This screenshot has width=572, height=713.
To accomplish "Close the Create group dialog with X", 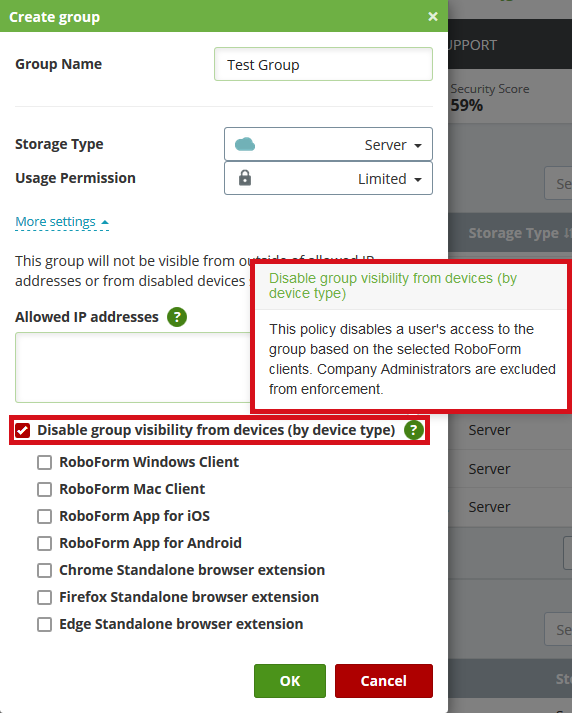I will pos(433,17).
